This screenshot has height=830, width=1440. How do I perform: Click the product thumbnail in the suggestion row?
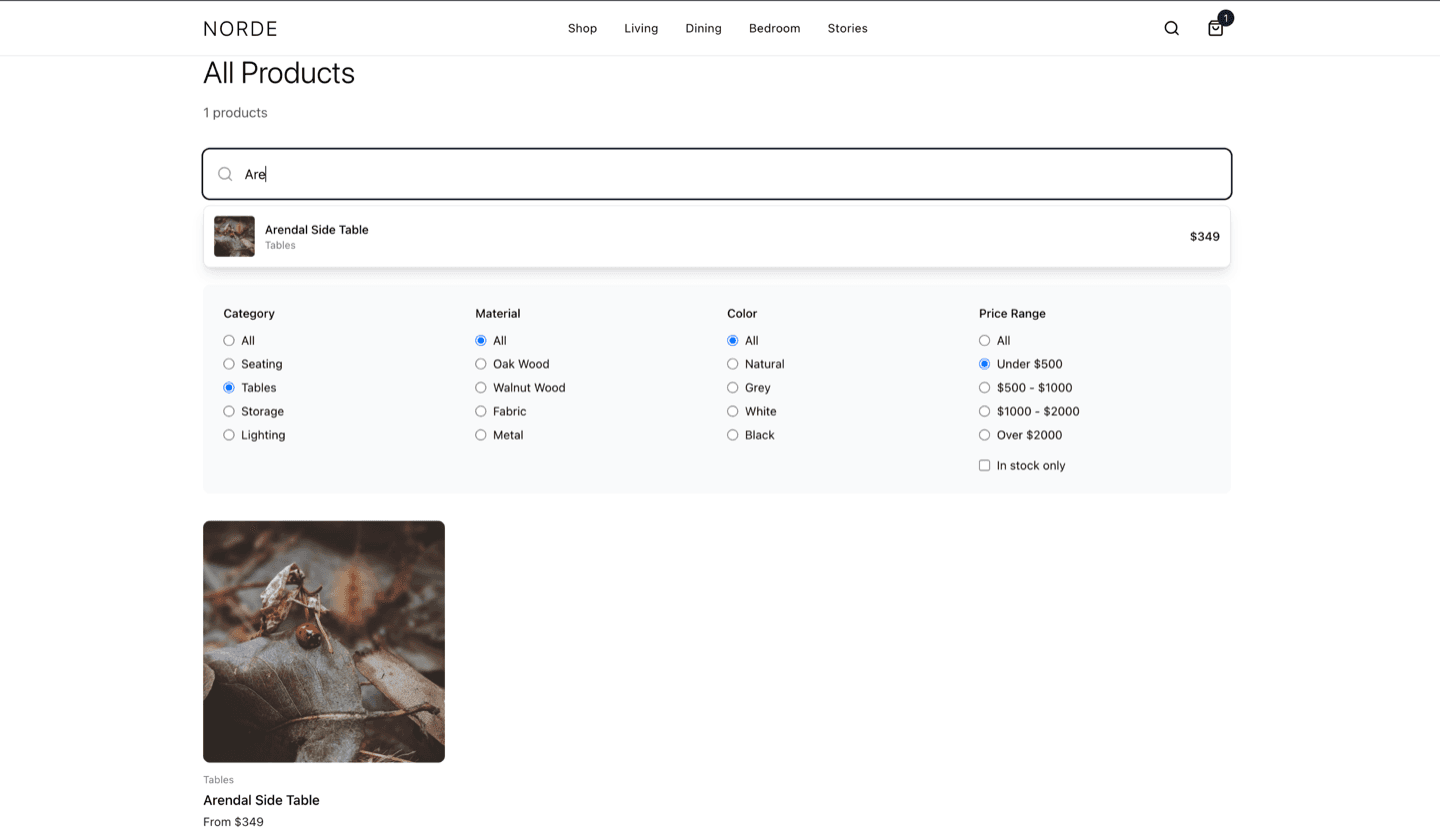[234, 236]
